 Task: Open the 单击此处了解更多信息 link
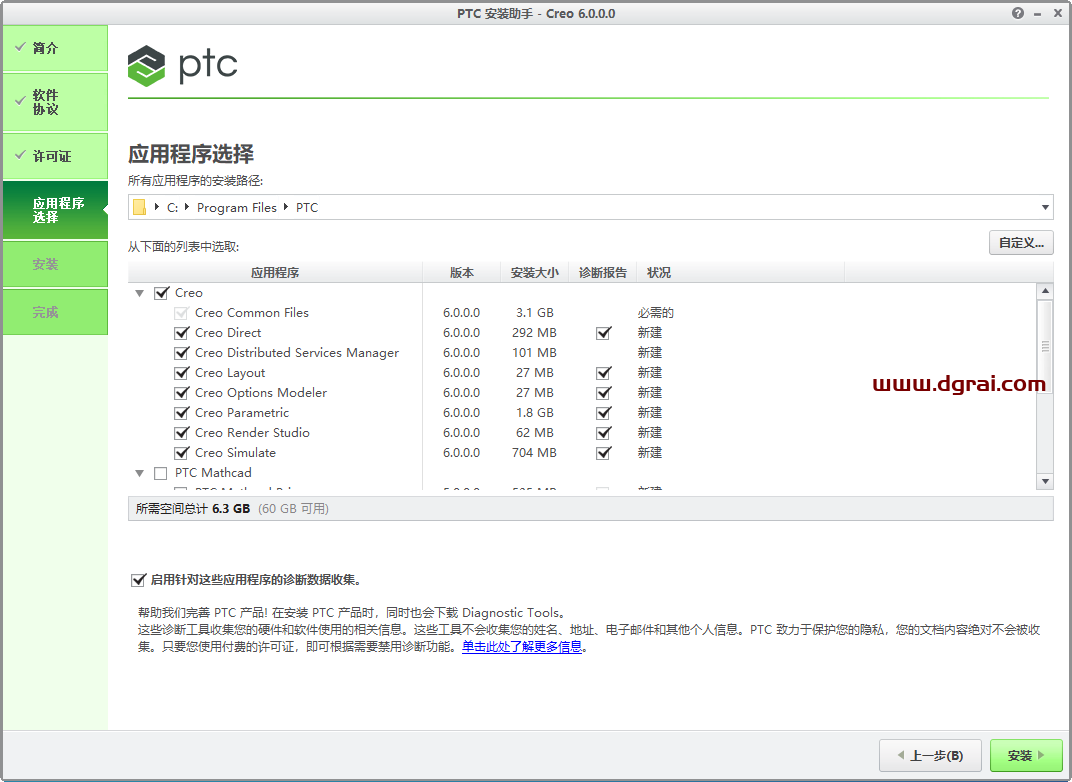click(x=522, y=647)
